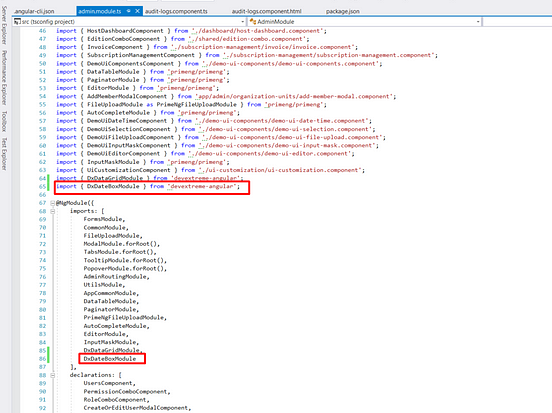Click 'PaginatorModule' import on line 52
Screen dimensions: 552x413
[x=113, y=80]
